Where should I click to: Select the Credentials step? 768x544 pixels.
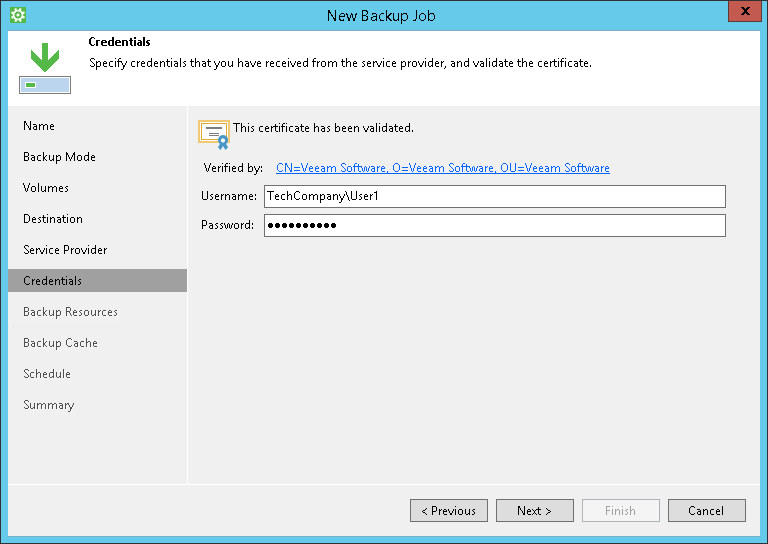pyautogui.click(x=53, y=281)
